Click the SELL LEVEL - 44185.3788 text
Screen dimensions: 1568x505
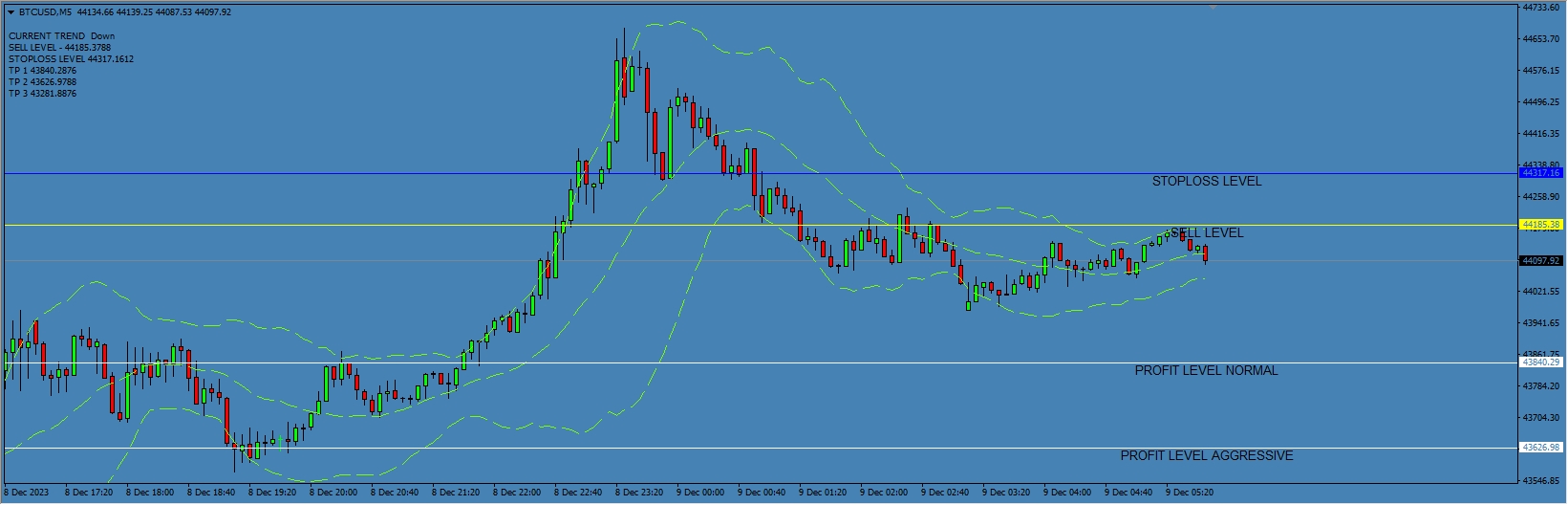coord(59,48)
